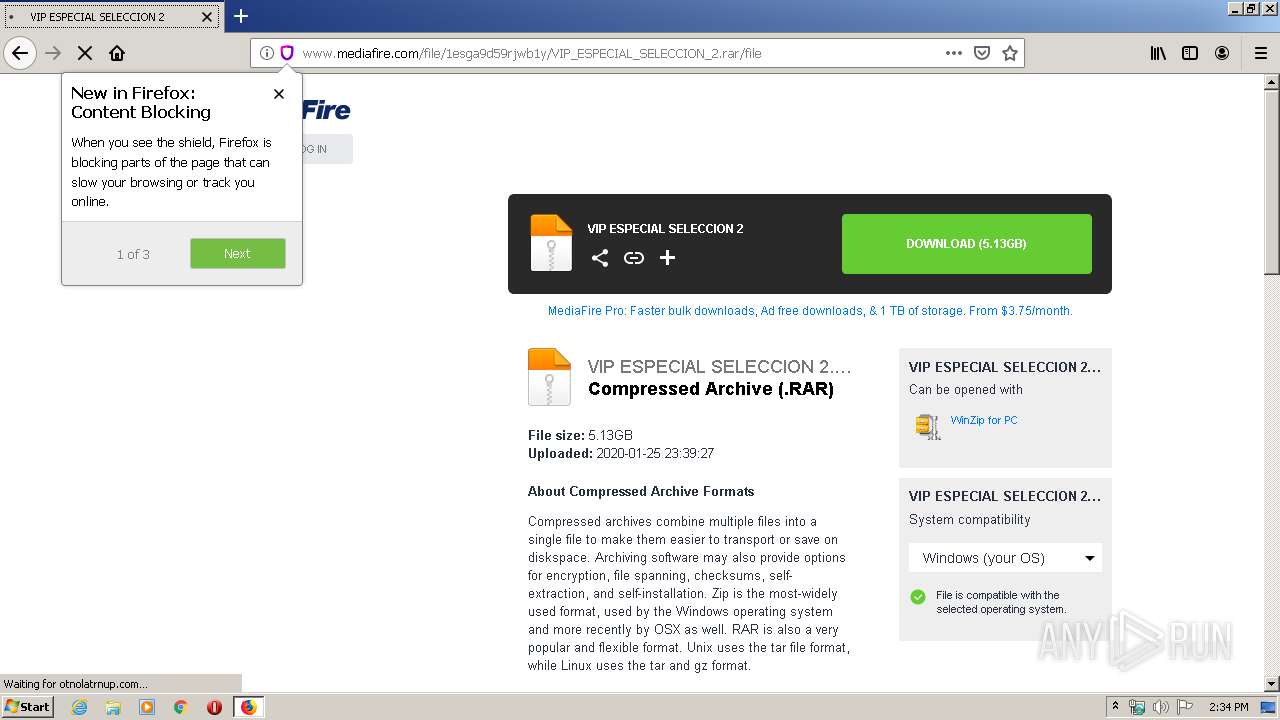This screenshot has width=1280, height=720.
Task: Show hidden system tray icons arrow
Action: pyautogui.click(x=1115, y=707)
